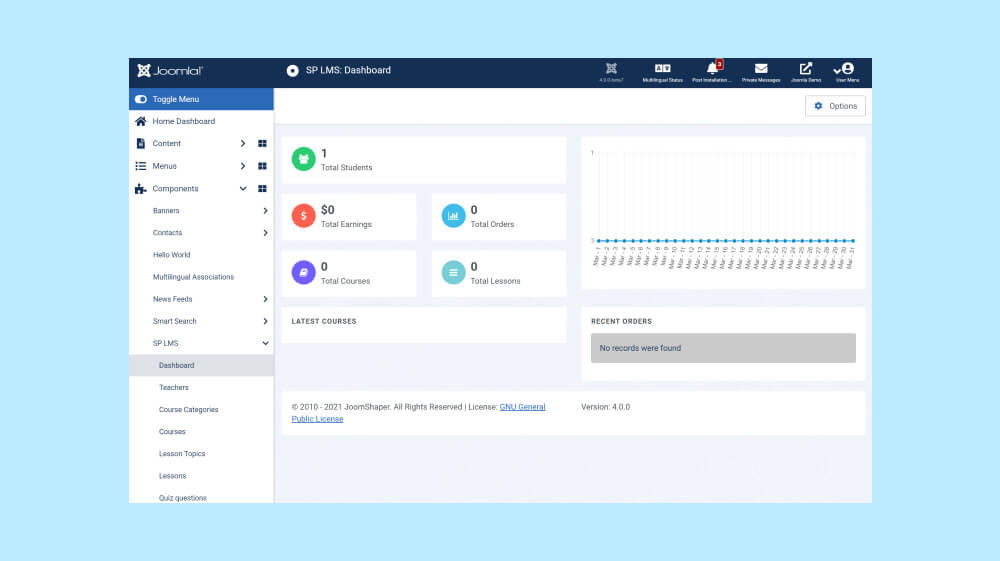Expand the Content menu chevron
Image resolution: width=1000 pixels, height=561 pixels.
(243, 144)
